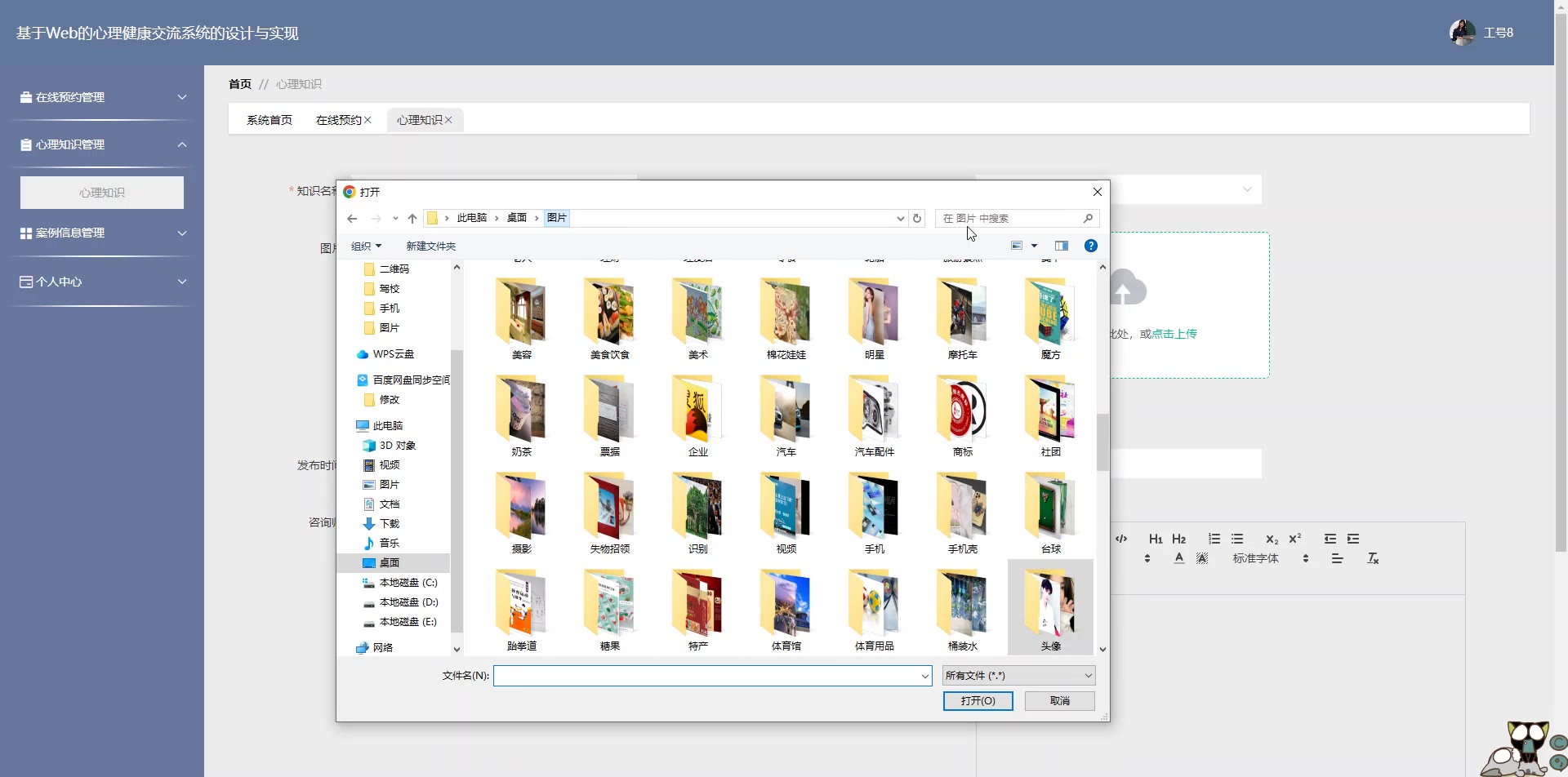Refresh the folder listing
1568x777 pixels.
tap(917, 218)
